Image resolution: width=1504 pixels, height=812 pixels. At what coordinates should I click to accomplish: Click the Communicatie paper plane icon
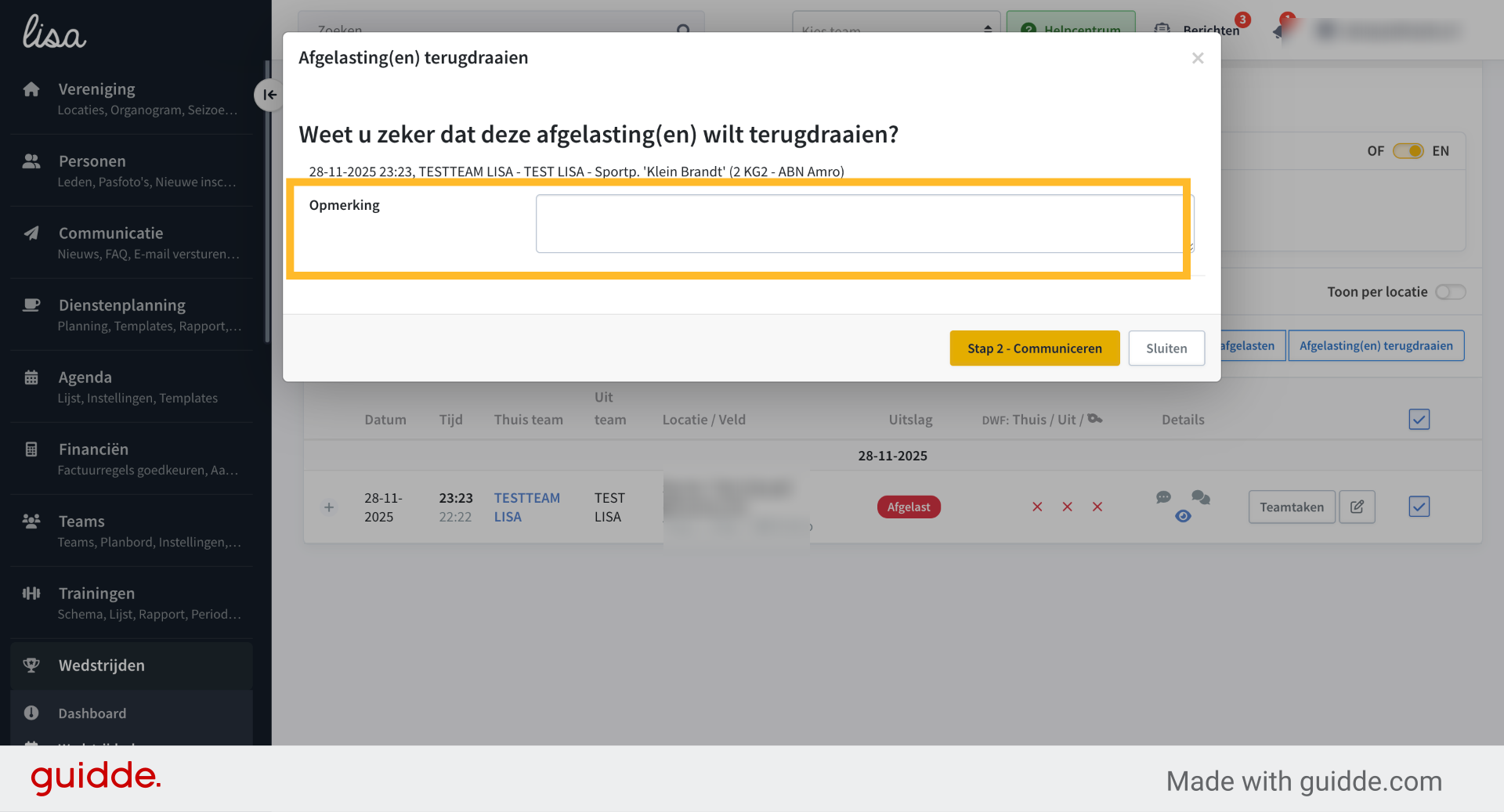(x=31, y=233)
